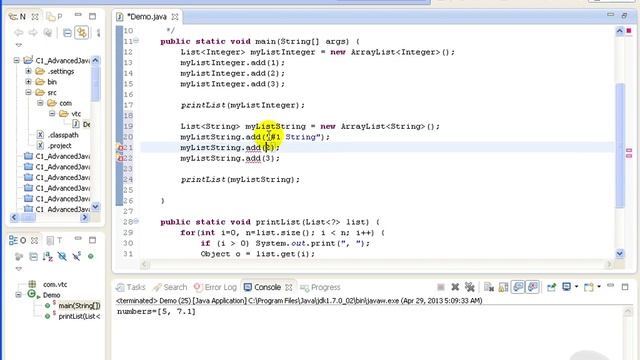Viewport: 640px width, 360px height.
Task: Switch to the T tab beside Outline
Action: click(x=54, y=240)
